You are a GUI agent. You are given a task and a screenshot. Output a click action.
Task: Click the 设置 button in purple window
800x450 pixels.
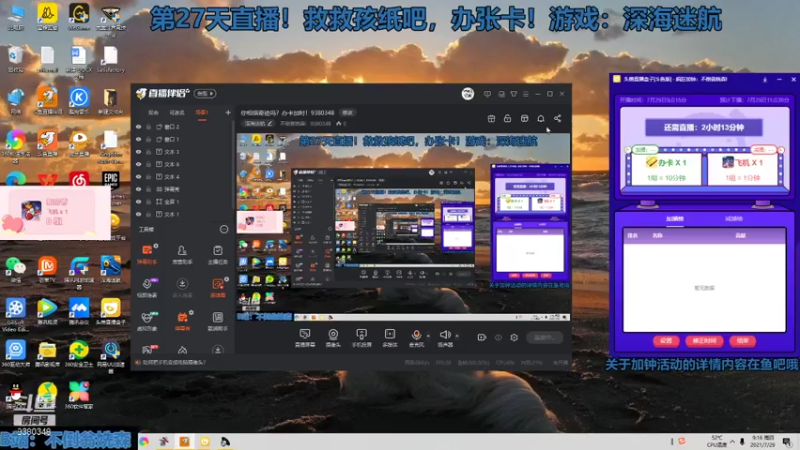[x=666, y=341]
